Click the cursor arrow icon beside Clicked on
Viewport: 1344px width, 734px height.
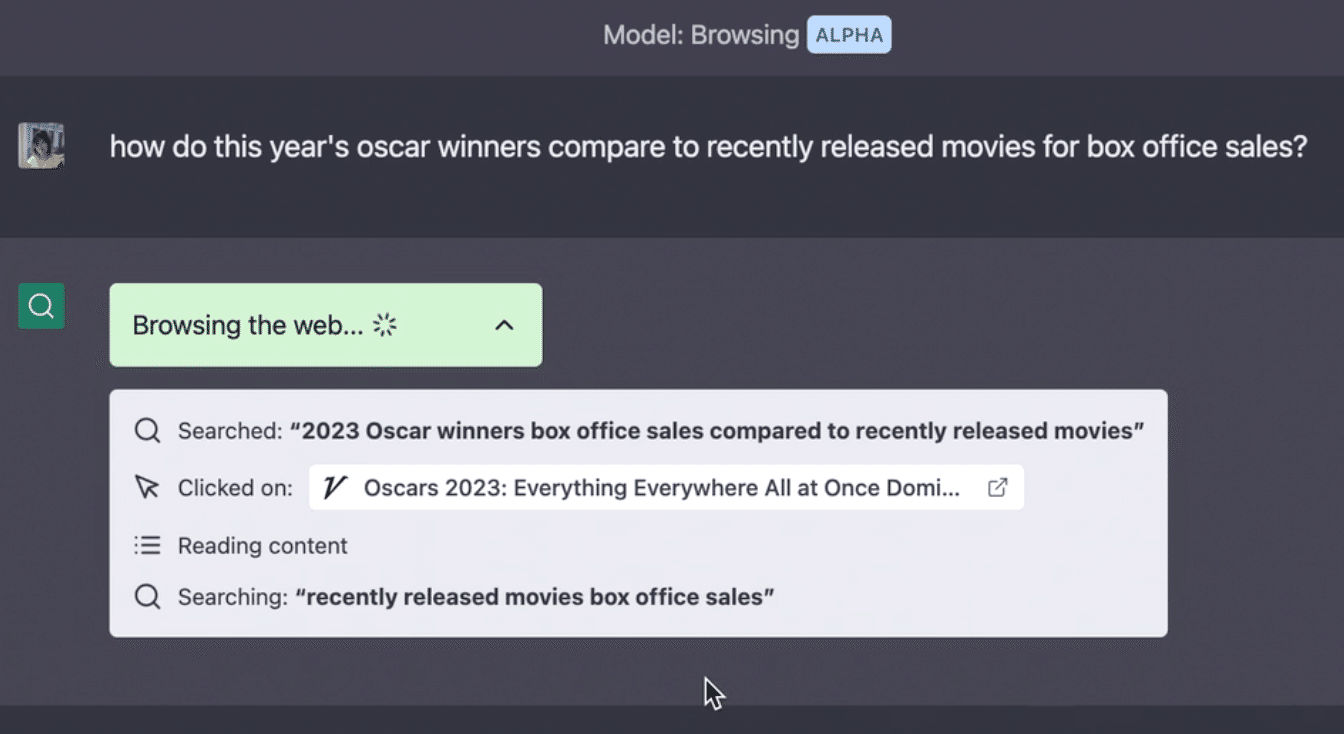pos(147,488)
